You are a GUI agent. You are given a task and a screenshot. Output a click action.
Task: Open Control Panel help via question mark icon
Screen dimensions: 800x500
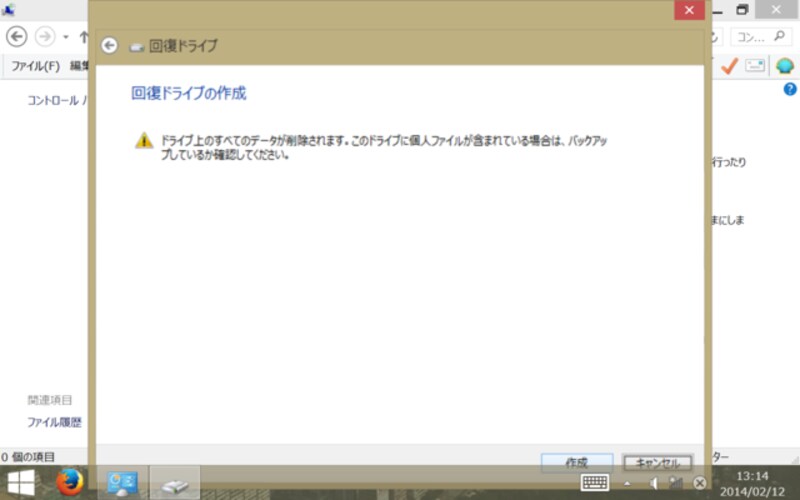tap(790, 89)
